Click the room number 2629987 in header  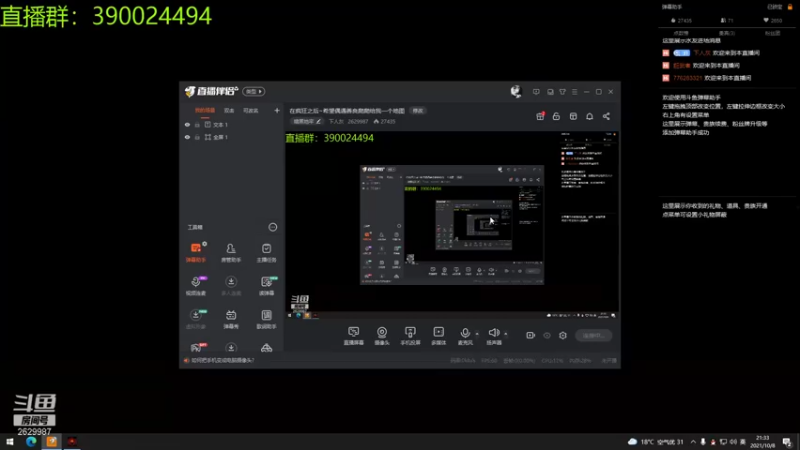(x=357, y=121)
